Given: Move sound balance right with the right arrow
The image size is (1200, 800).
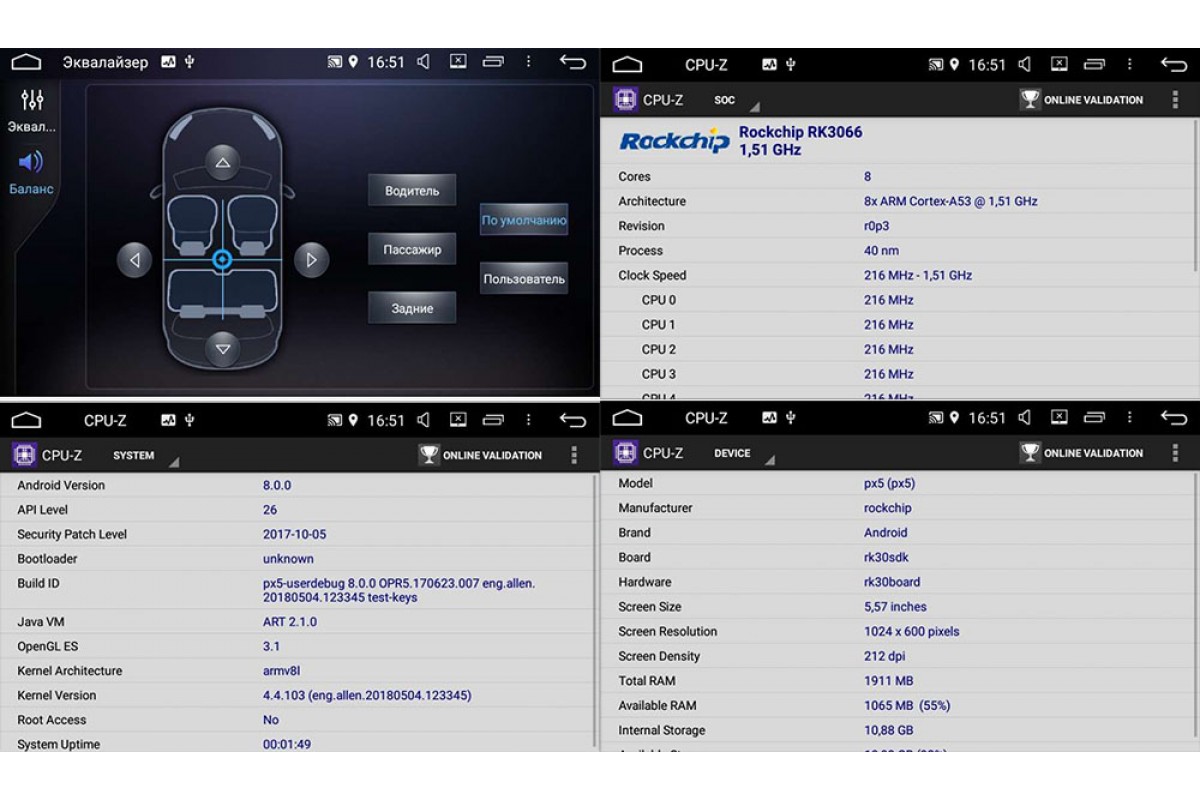Looking at the screenshot, I should click(311, 260).
